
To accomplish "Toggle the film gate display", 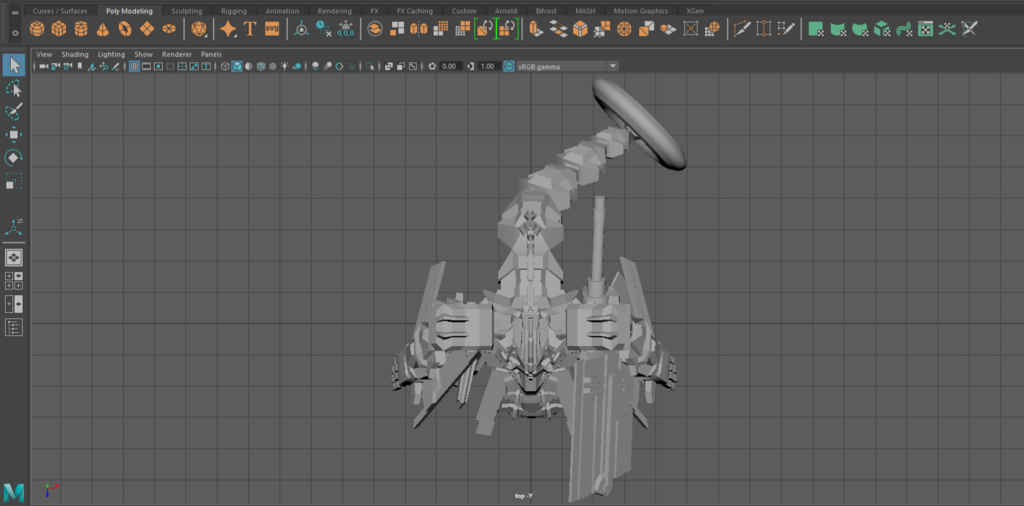I will (x=146, y=66).
